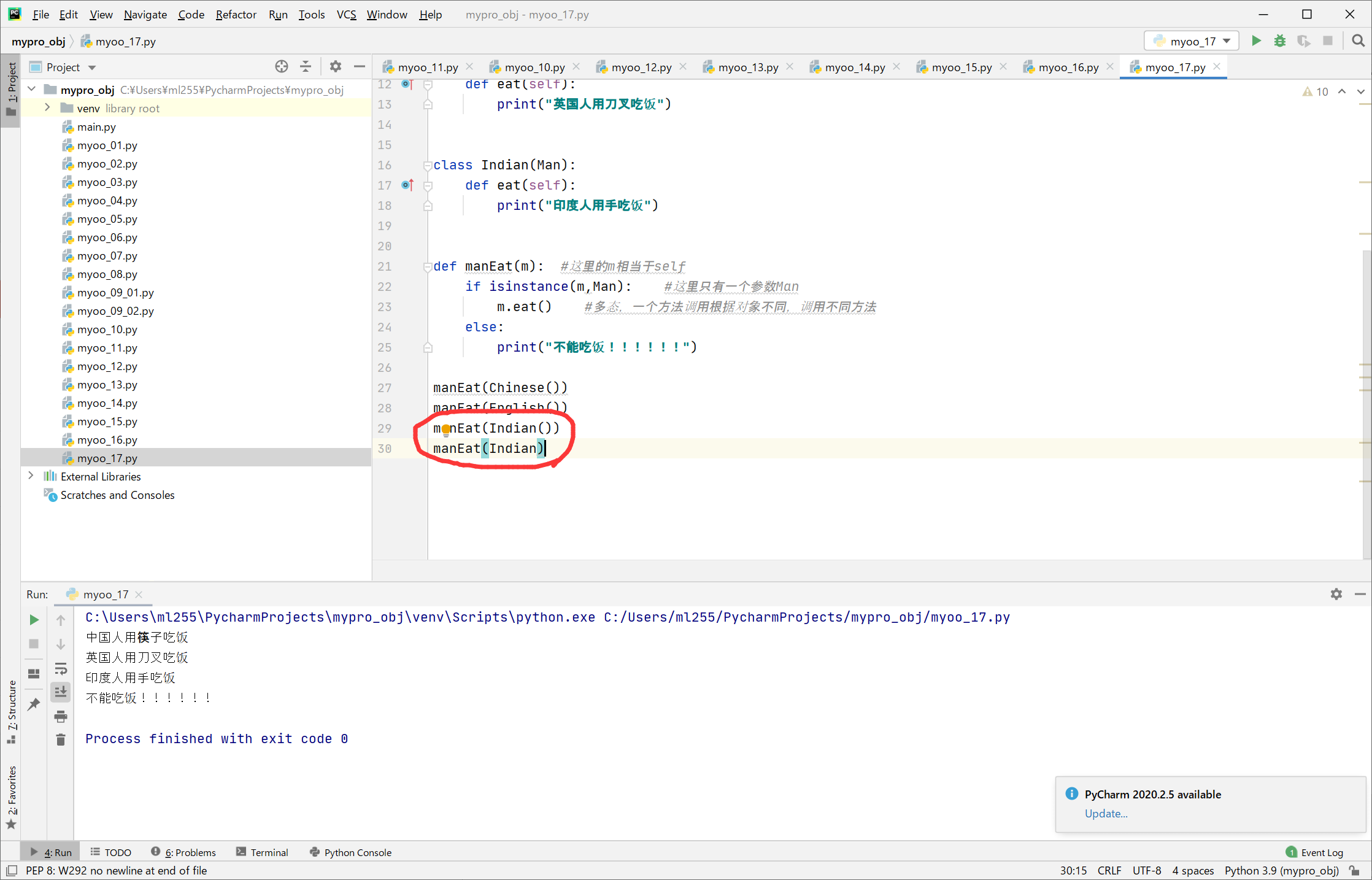Jump to next highlighted error arrow

point(1361,91)
